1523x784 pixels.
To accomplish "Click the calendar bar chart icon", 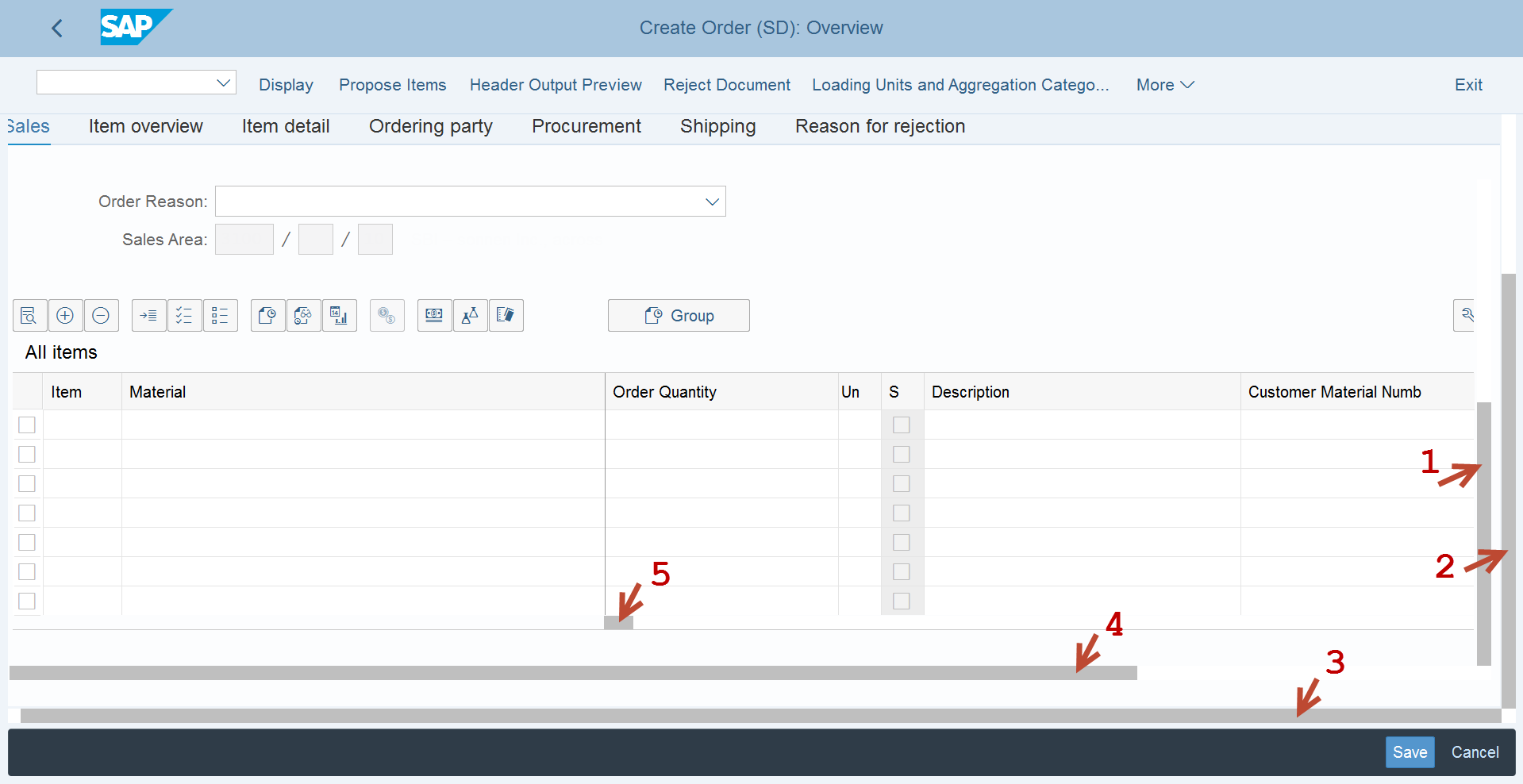I will (x=339, y=316).
